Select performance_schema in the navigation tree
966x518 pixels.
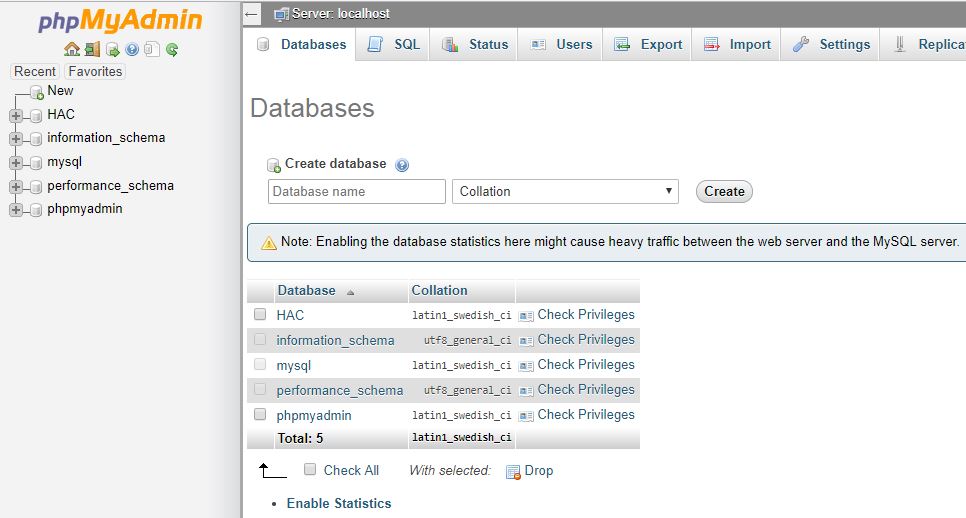(110, 185)
